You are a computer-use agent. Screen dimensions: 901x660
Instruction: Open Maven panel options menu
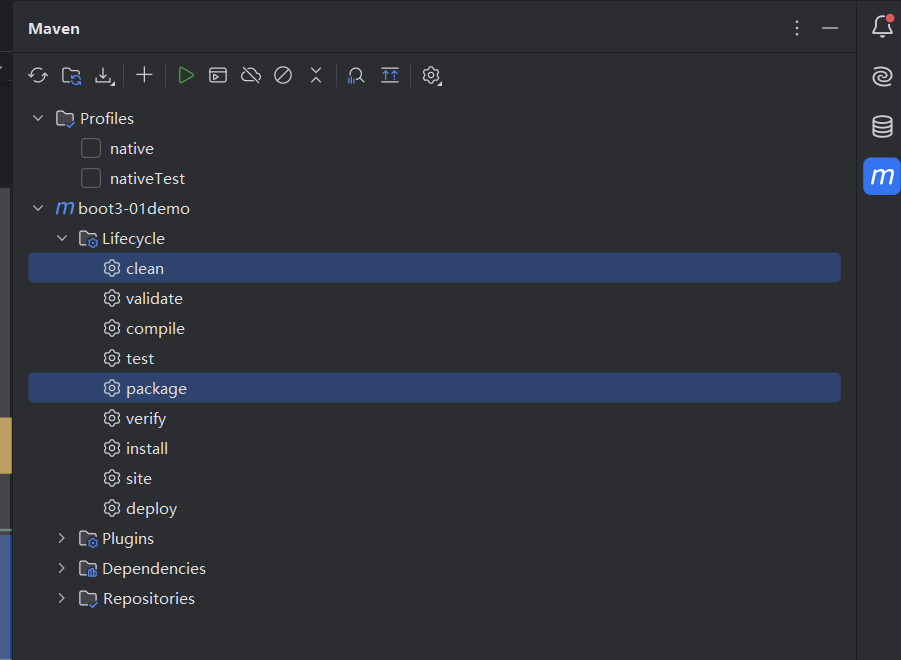click(x=797, y=28)
